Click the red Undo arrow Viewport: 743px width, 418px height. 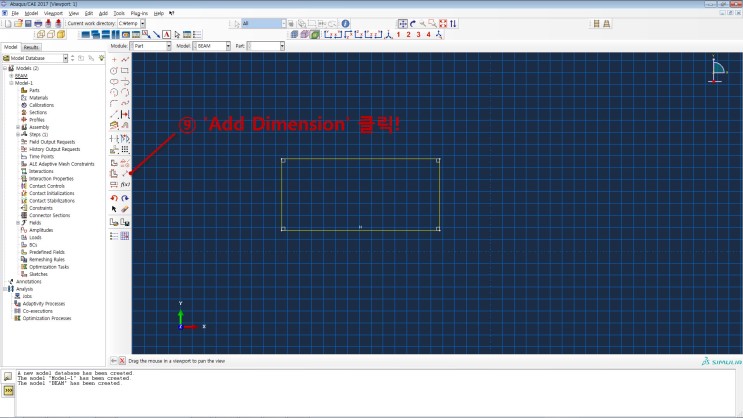tap(114, 198)
